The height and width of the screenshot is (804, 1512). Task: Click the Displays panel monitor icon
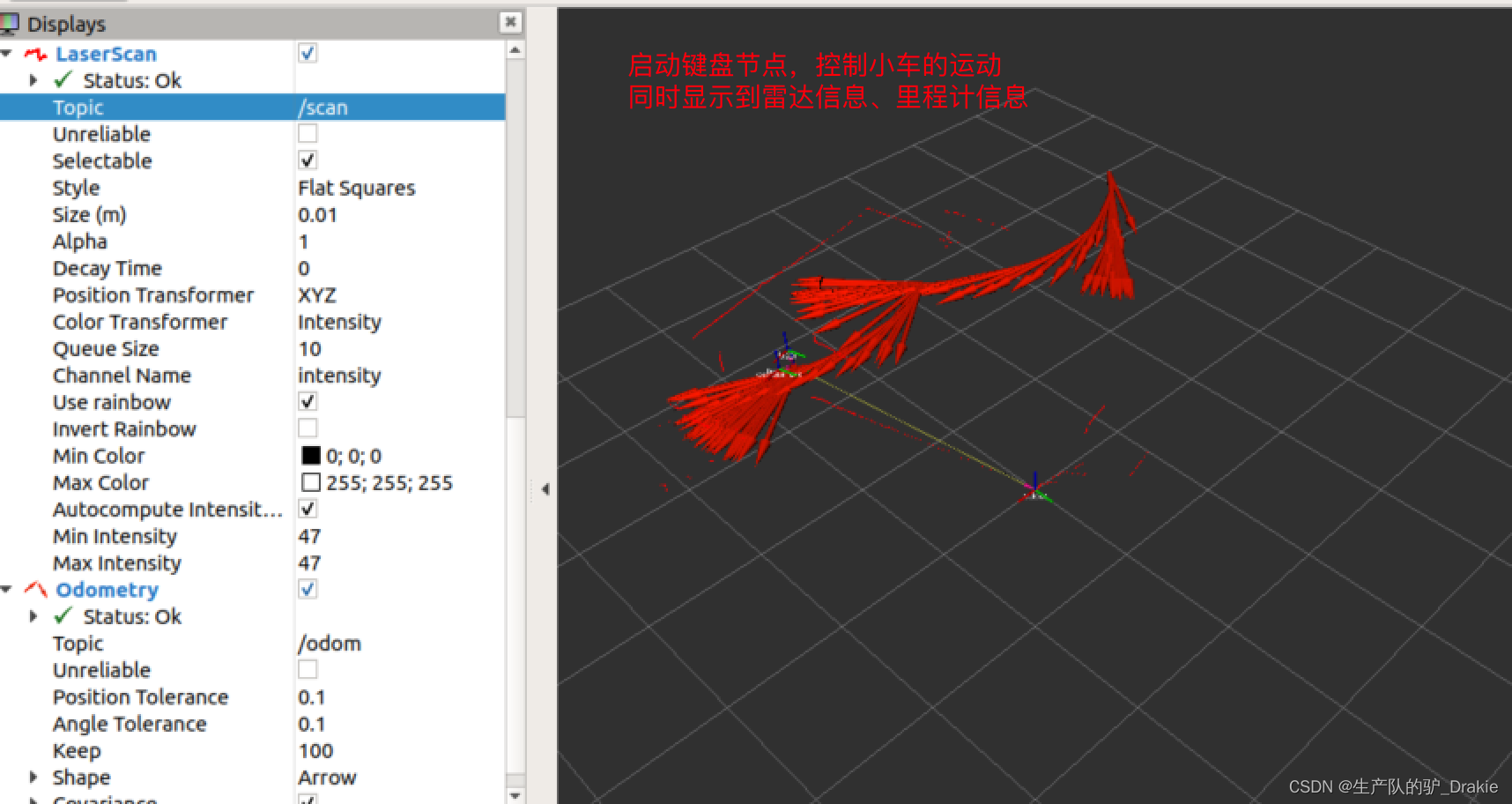pos(9,24)
